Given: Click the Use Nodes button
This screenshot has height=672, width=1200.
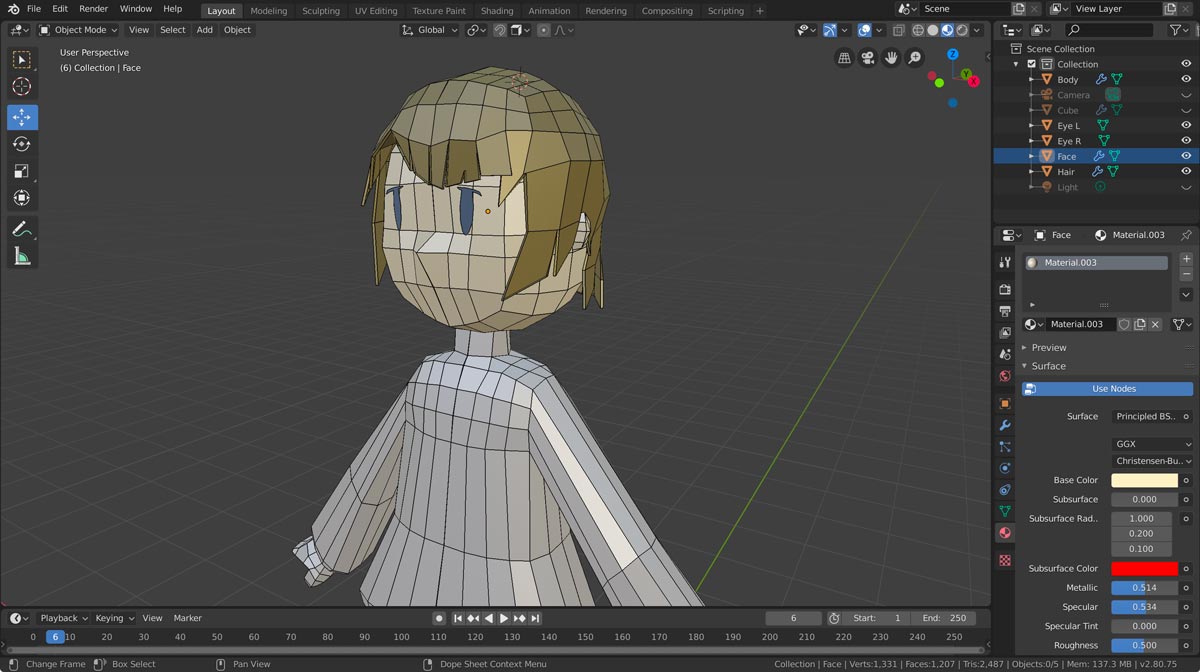Looking at the screenshot, I should 1113,389.
